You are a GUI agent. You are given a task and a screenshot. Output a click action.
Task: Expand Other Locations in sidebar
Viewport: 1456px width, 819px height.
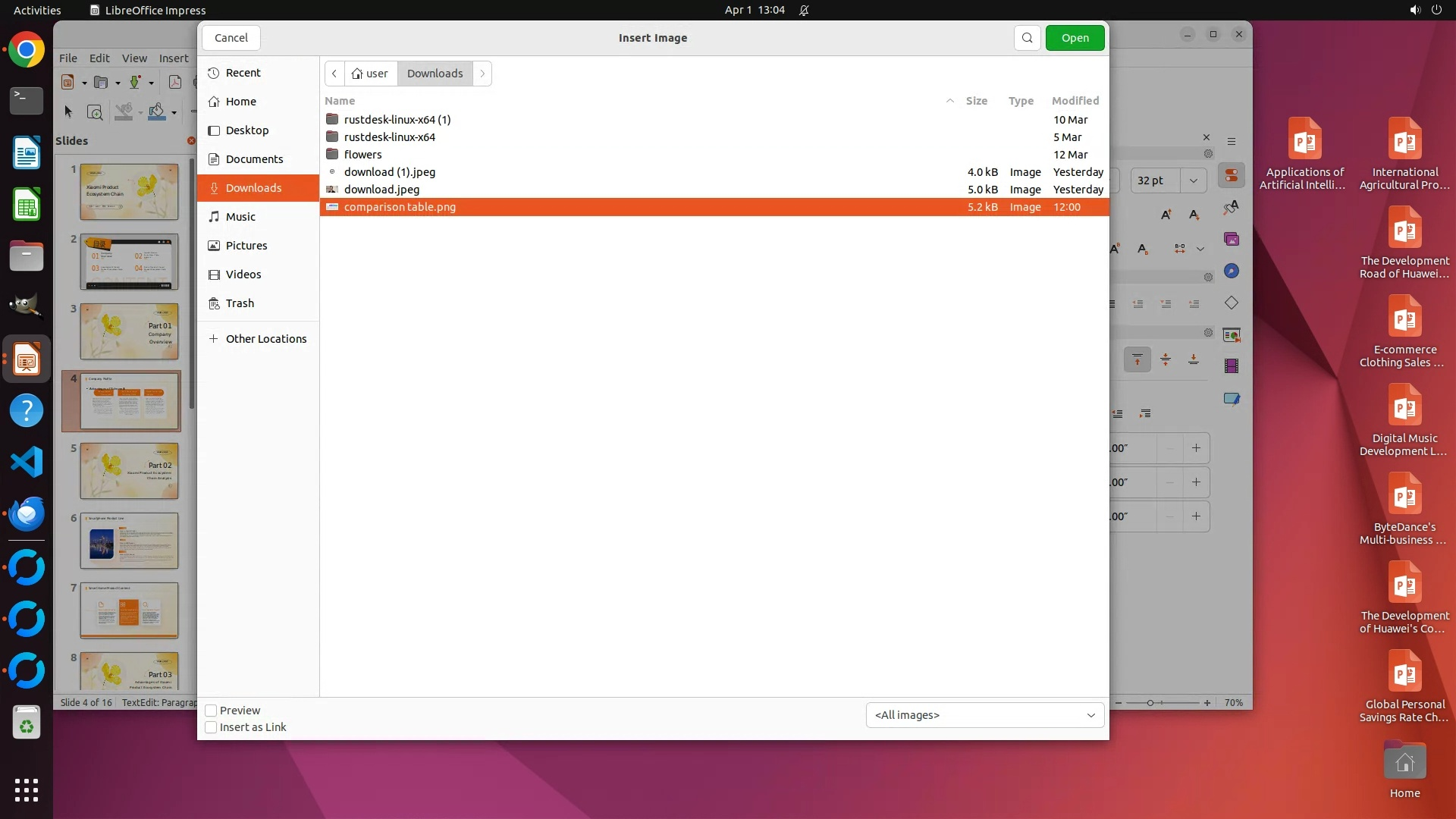(x=265, y=339)
